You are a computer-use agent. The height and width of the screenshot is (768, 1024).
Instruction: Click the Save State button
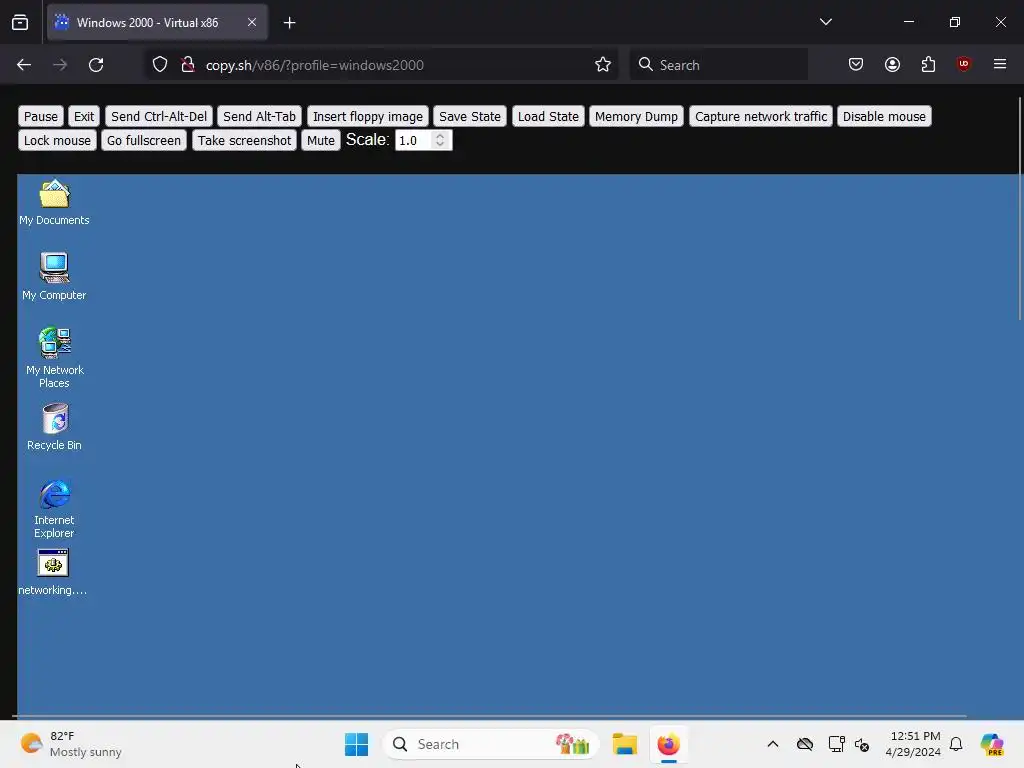[470, 116]
